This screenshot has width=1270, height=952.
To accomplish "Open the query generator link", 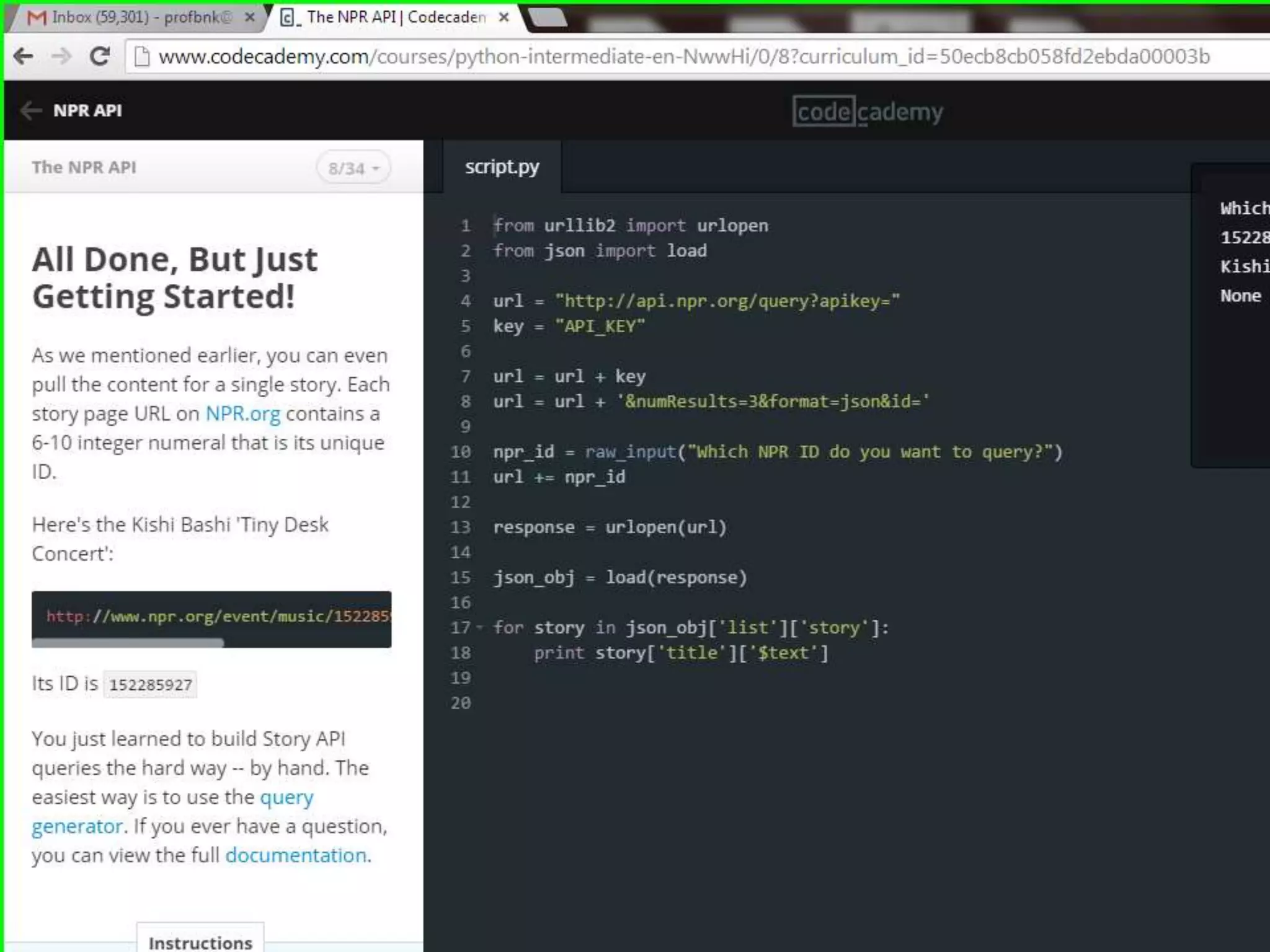I will click(x=172, y=811).
